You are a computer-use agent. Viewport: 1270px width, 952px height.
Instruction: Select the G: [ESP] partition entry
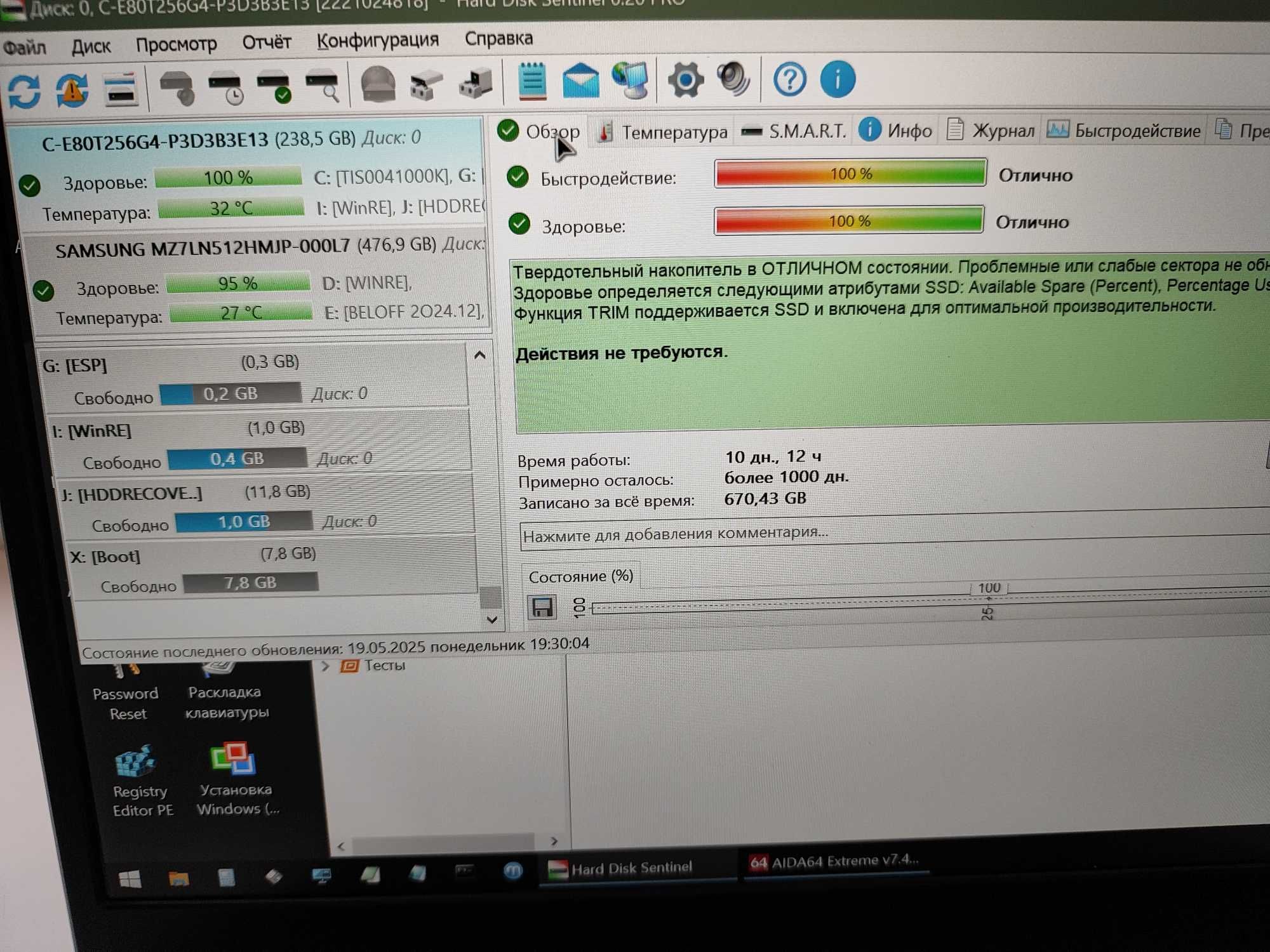(254, 378)
